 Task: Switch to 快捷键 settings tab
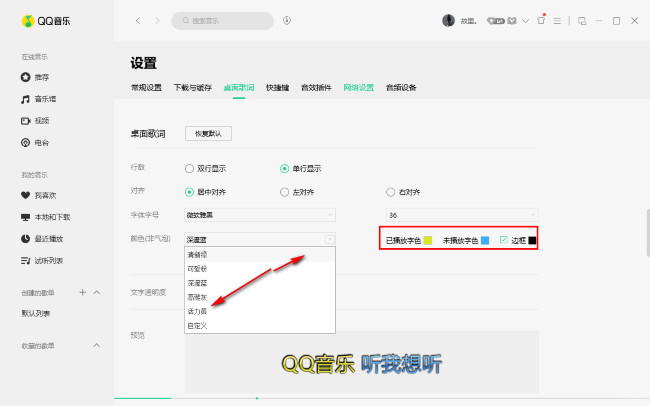click(x=277, y=87)
